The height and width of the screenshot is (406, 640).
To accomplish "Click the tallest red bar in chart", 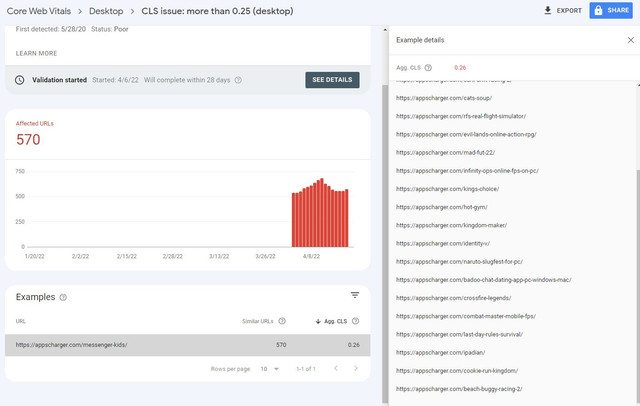I will point(322,213).
